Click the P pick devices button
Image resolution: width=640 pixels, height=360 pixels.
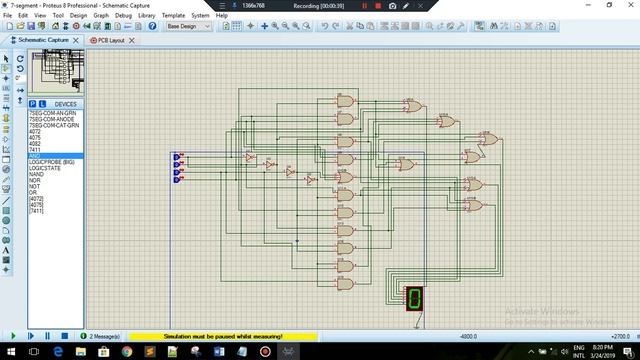33,104
